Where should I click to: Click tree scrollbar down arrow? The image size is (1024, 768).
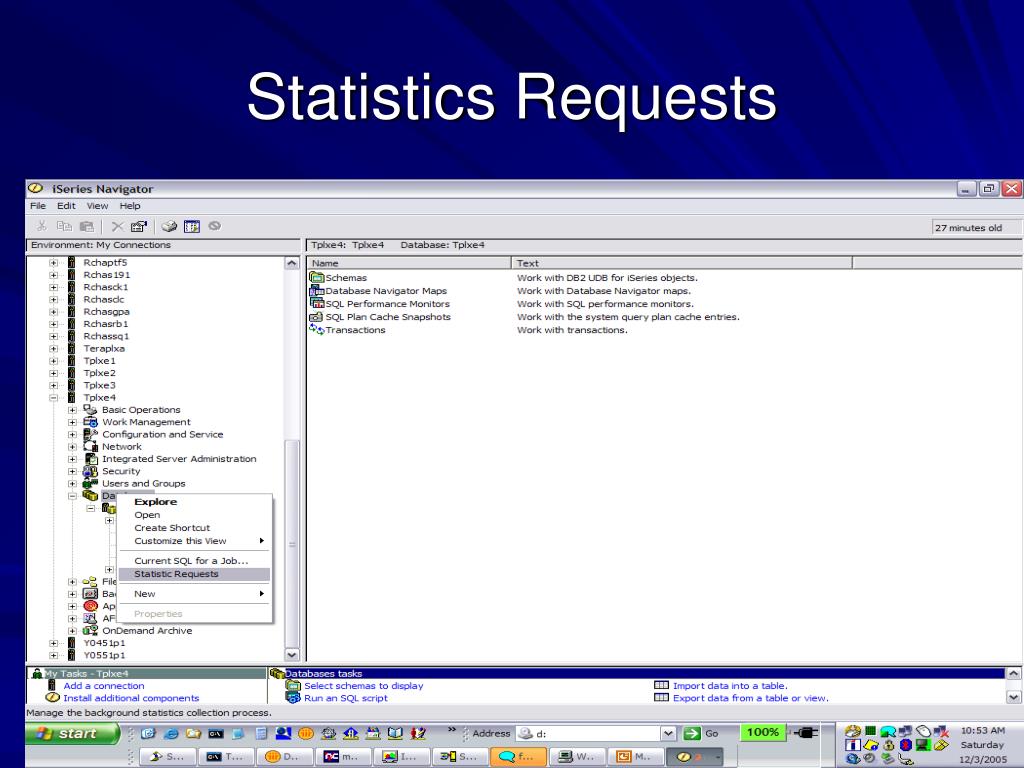tap(292, 654)
